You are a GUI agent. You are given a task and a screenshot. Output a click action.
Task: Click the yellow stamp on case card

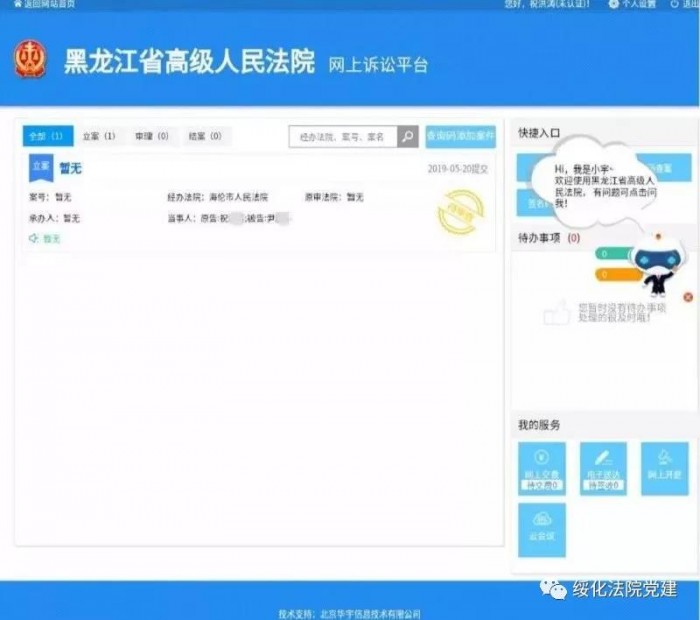461,212
